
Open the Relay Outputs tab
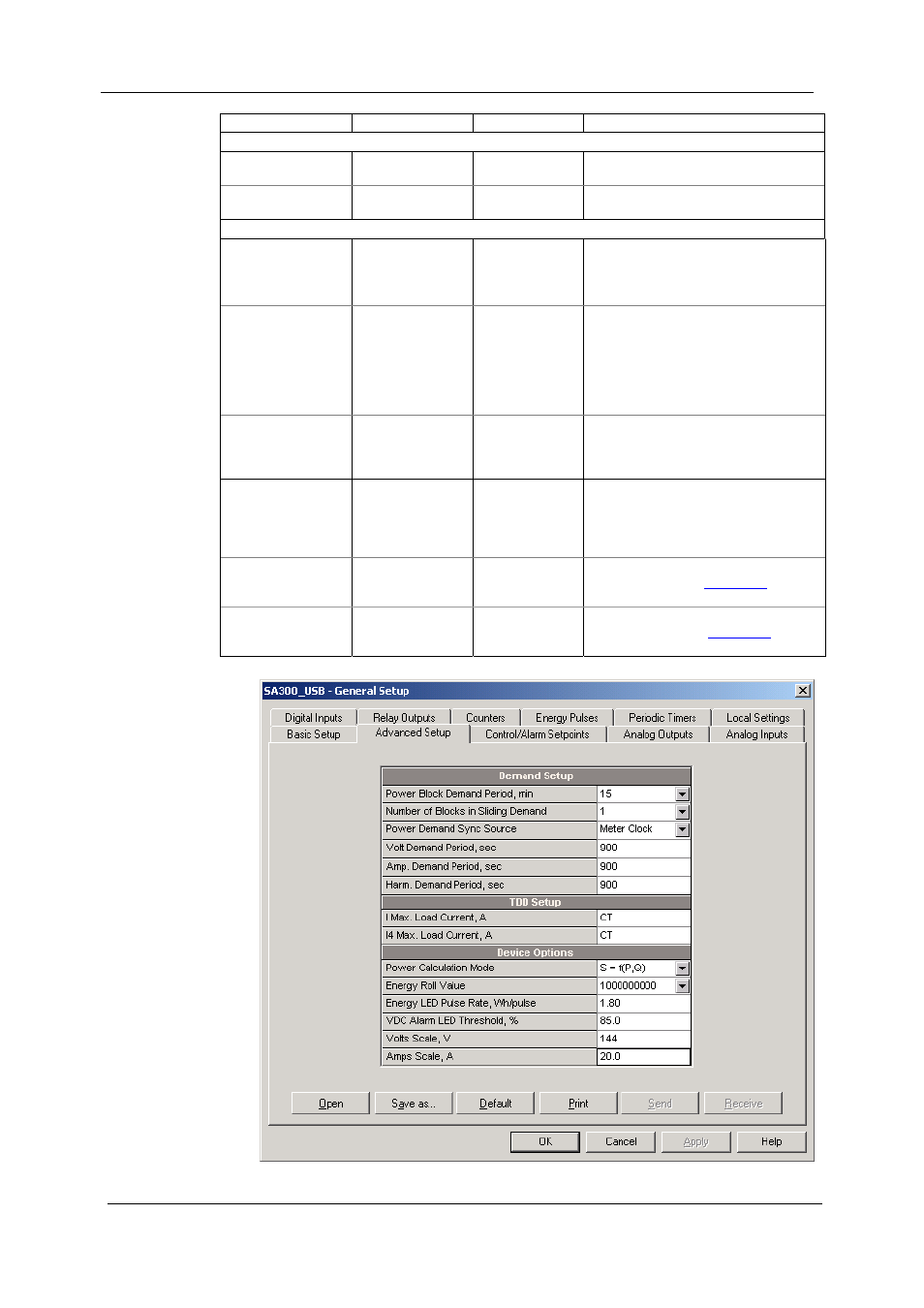(404, 718)
